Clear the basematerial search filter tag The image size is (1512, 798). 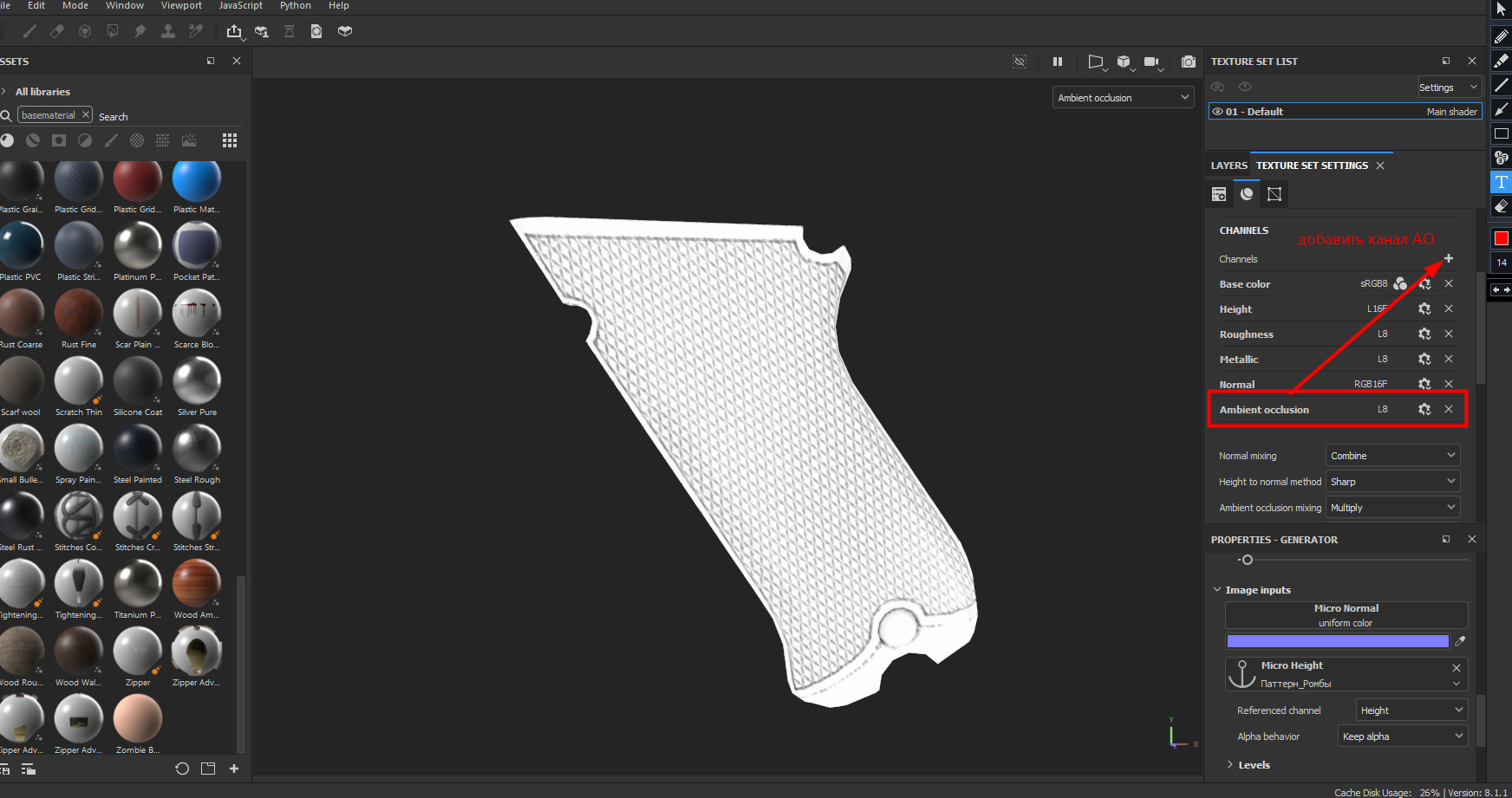(86, 114)
